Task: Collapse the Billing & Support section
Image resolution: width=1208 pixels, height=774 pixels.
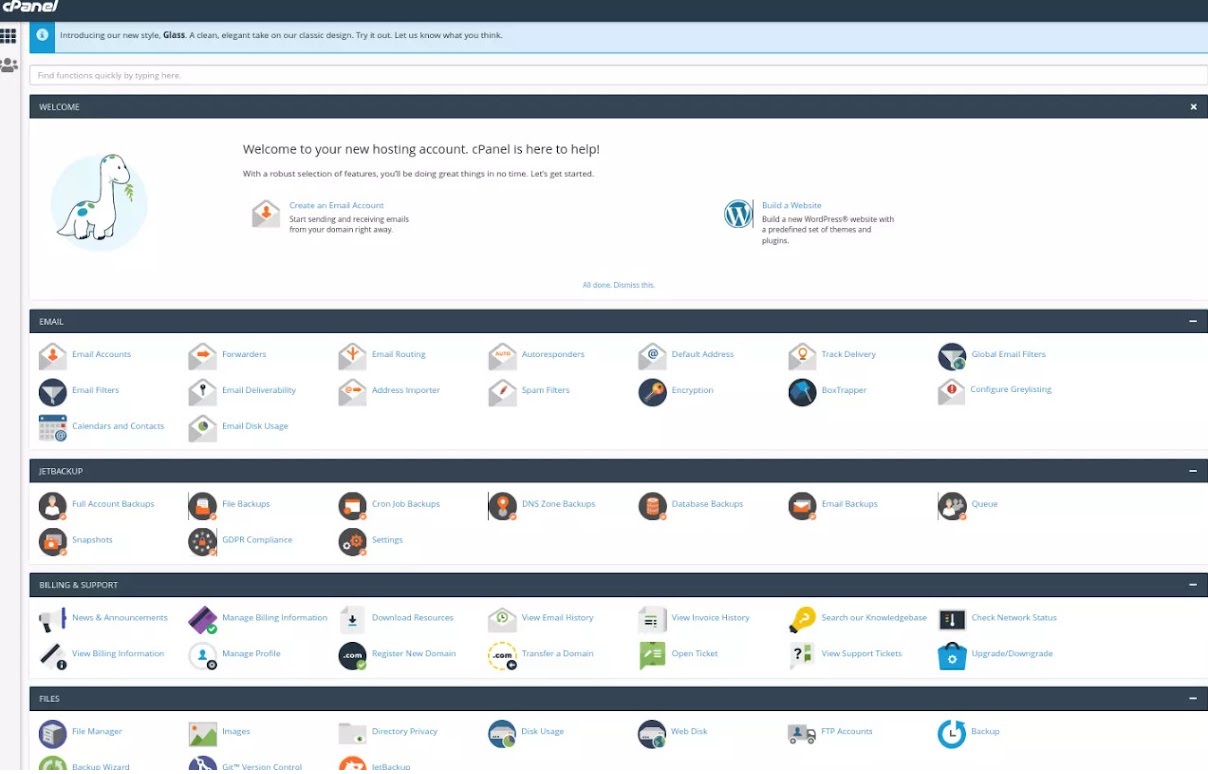Action: click(x=1193, y=585)
